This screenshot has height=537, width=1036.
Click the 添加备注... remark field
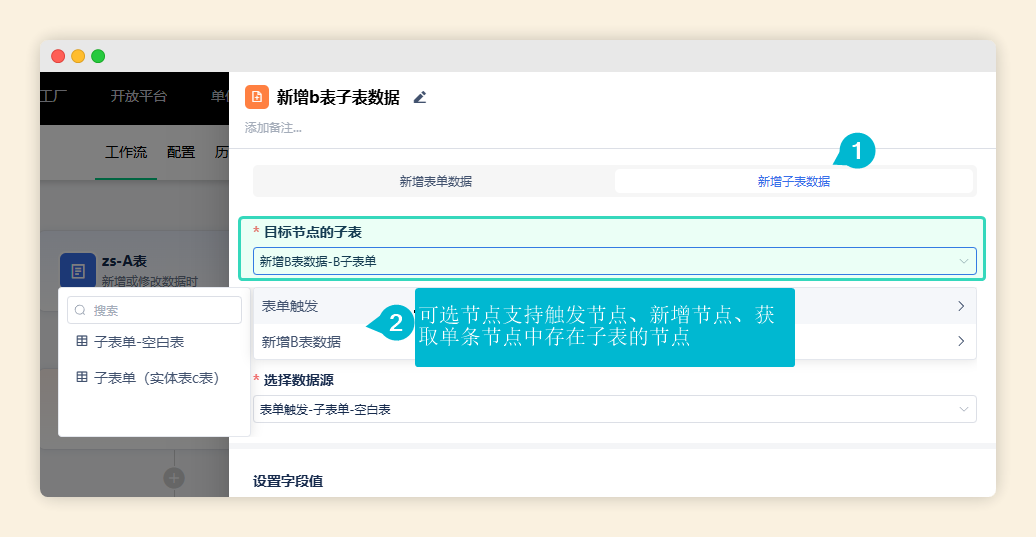point(273,128)
